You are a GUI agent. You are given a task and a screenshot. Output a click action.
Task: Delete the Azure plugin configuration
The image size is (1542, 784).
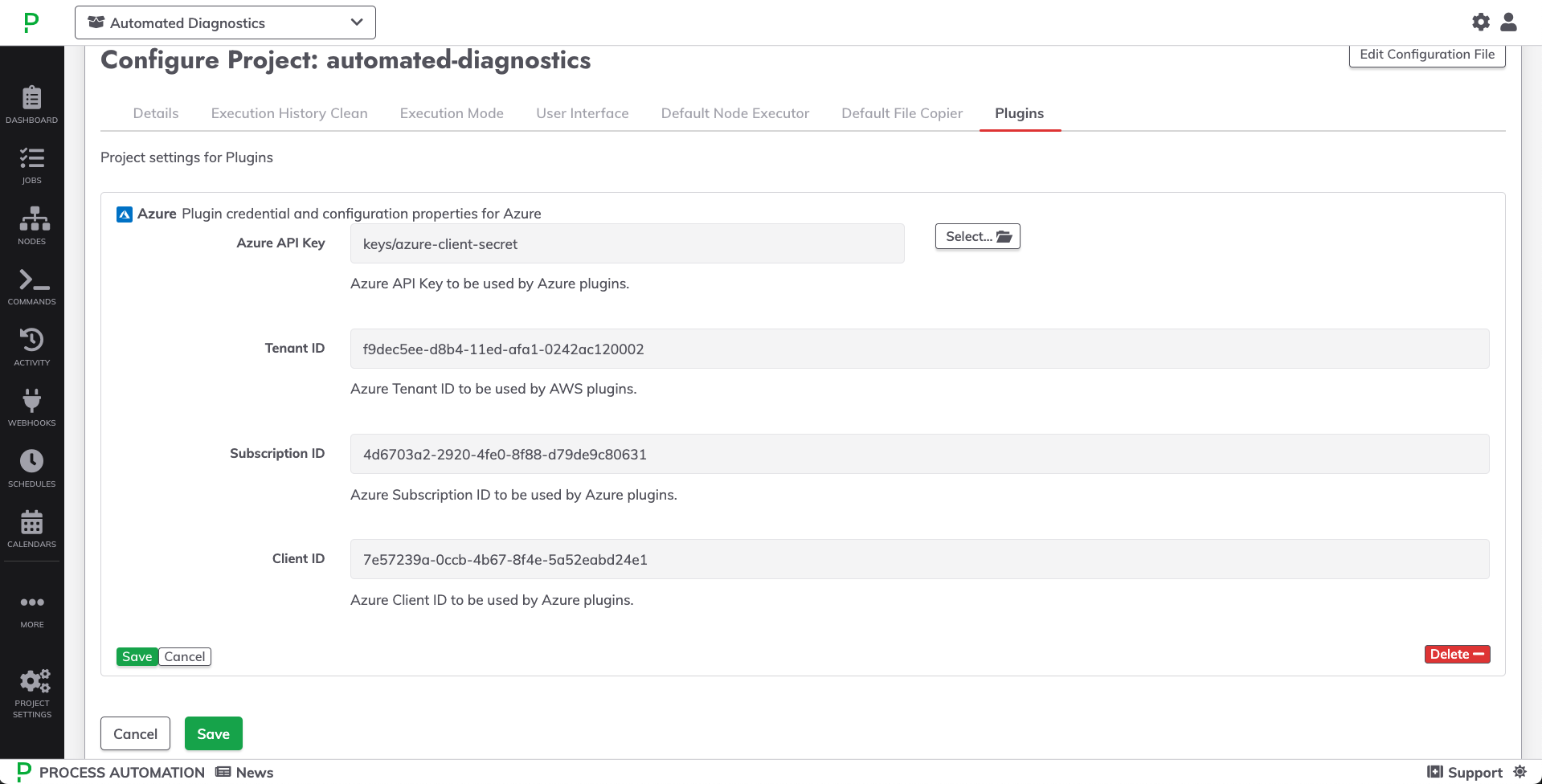coord(1457,654)
